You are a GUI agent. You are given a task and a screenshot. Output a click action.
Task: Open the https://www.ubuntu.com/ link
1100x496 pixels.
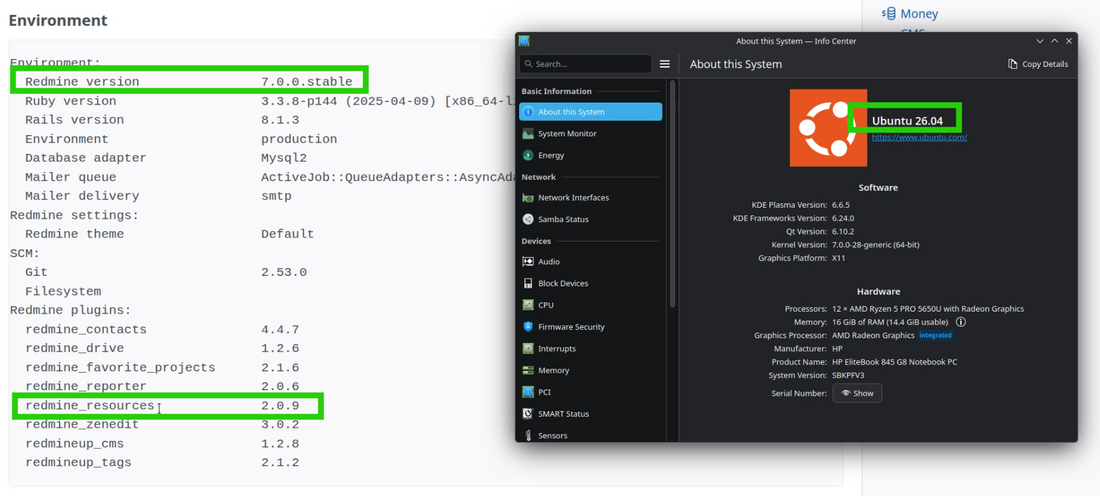click(919, 138)
